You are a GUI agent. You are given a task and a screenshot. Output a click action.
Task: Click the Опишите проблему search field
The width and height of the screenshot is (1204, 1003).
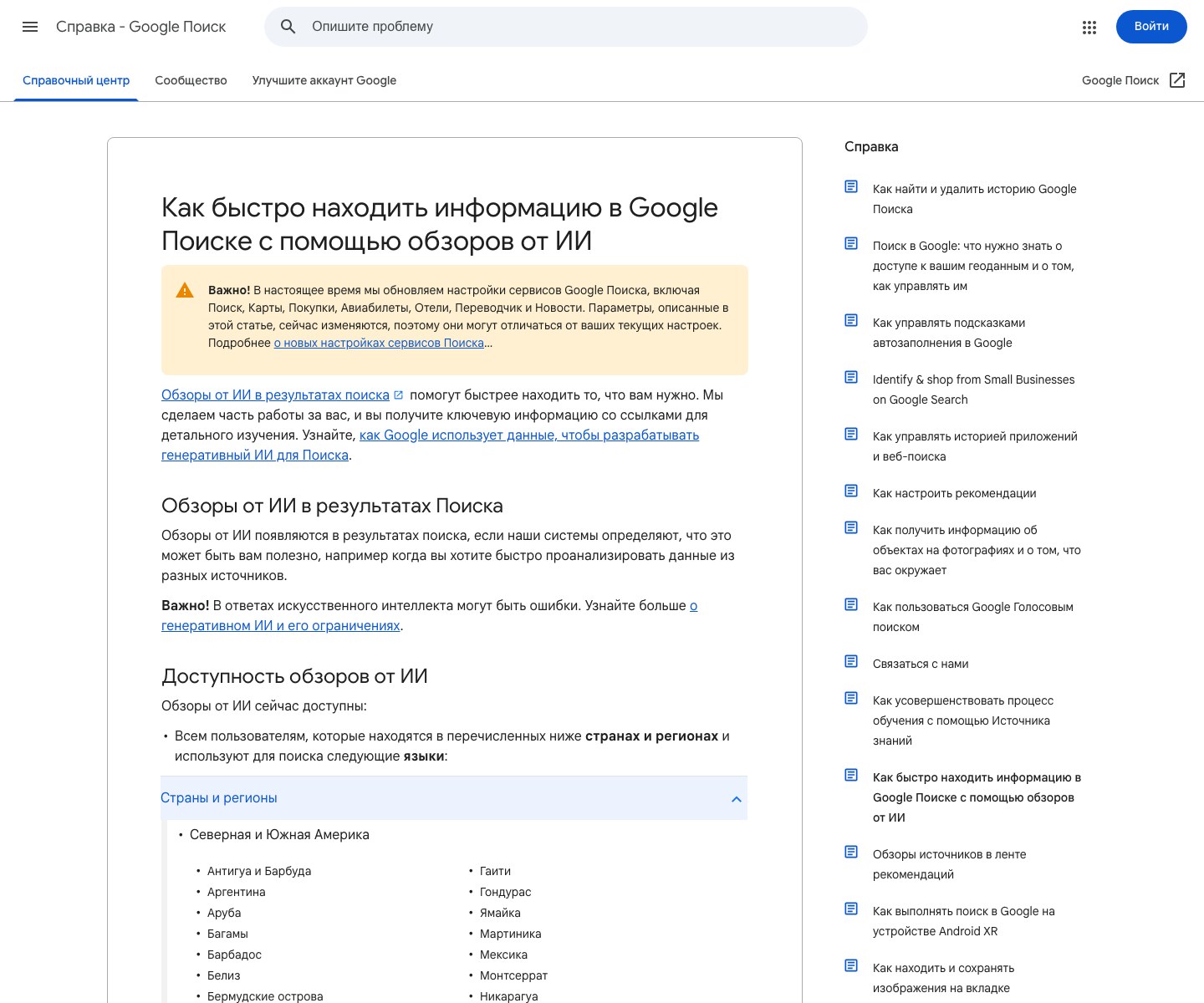click(566, 27)
